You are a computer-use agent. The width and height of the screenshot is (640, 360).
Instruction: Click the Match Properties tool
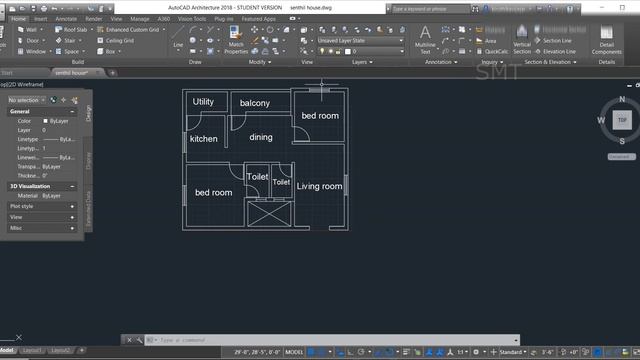(236, 40)
